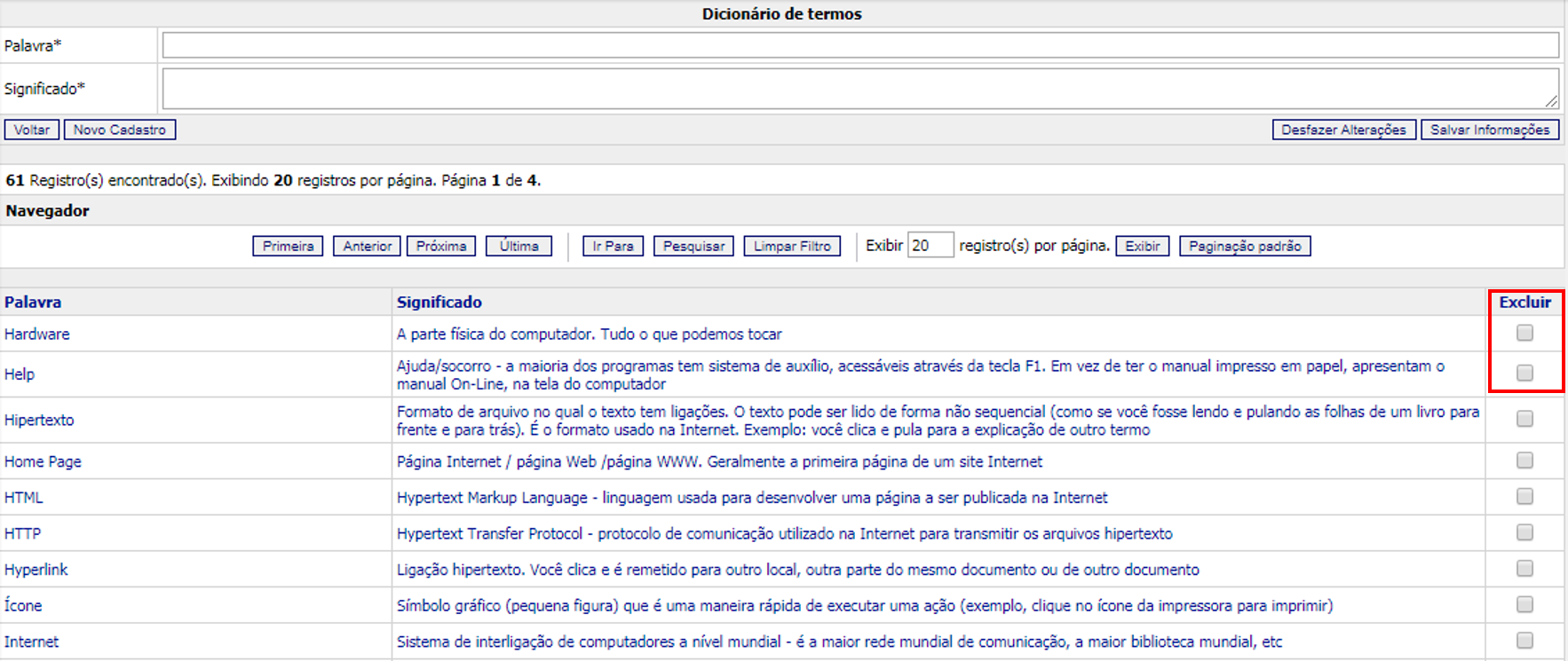Focus the Palavra text field
The height and width of the screenshot is (661, 1568).
[x=859, y=45]
